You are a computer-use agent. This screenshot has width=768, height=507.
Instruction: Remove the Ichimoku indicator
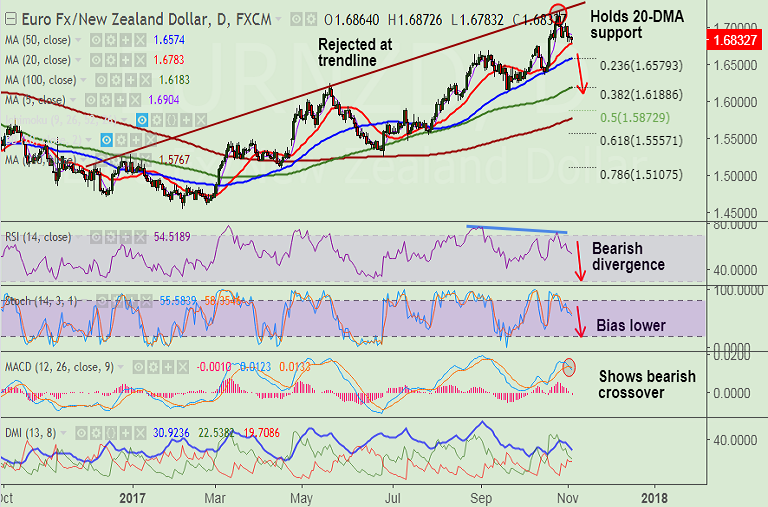[x=201, y=120]
